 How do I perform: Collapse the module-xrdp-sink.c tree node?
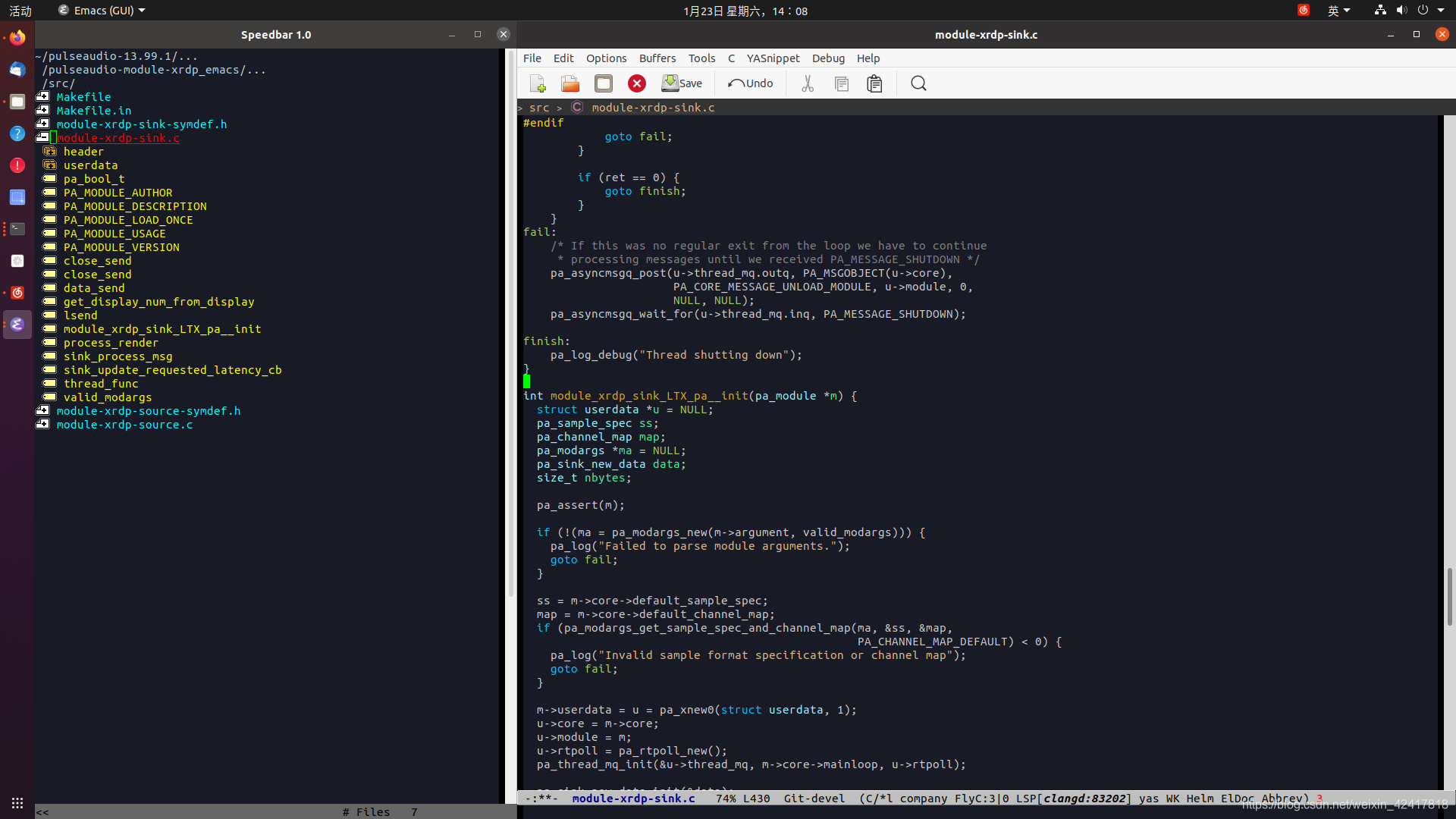(x=42, y=138)
